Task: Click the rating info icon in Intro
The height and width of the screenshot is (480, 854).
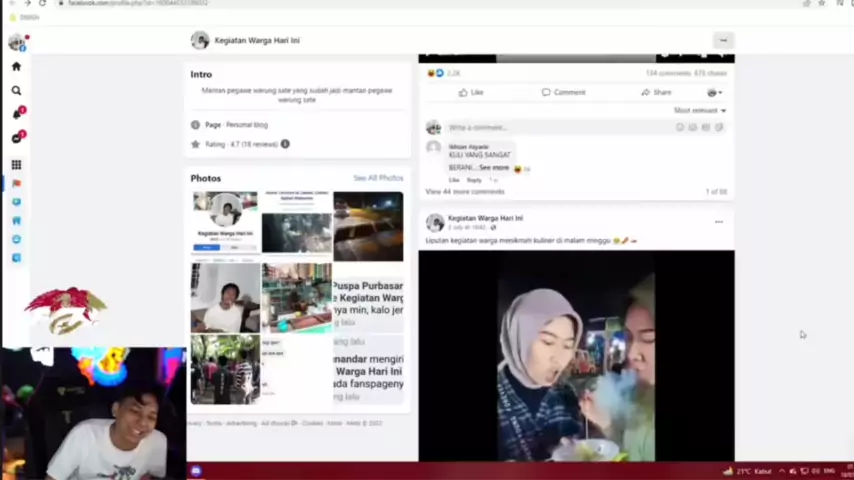Action: (x=285, y=144)
